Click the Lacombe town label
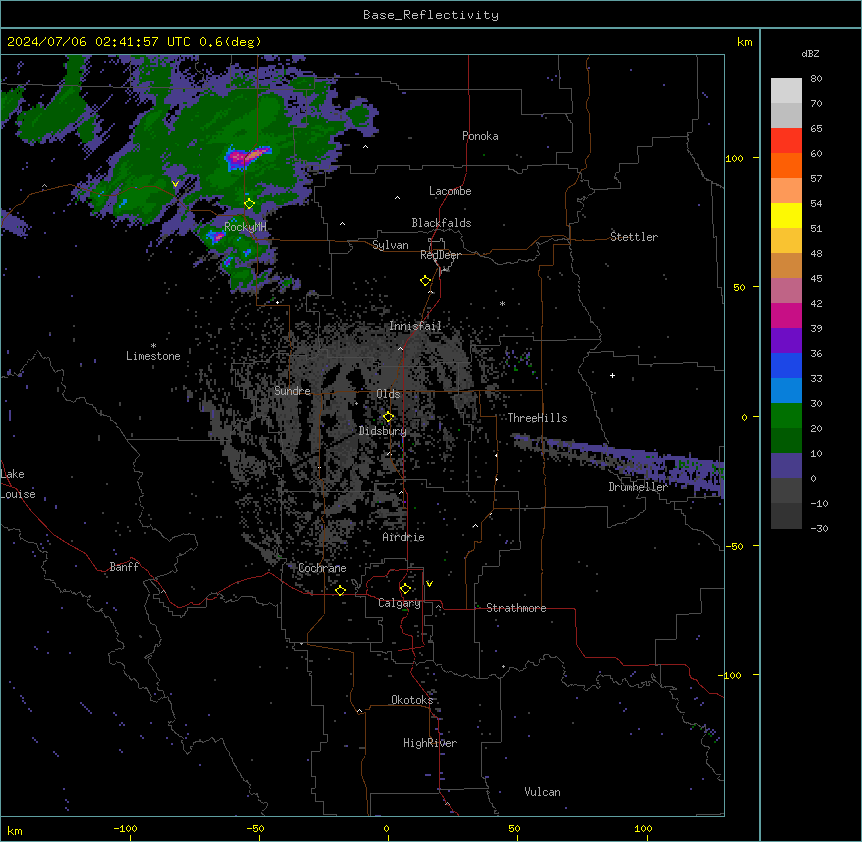 (x=450, y=191)
